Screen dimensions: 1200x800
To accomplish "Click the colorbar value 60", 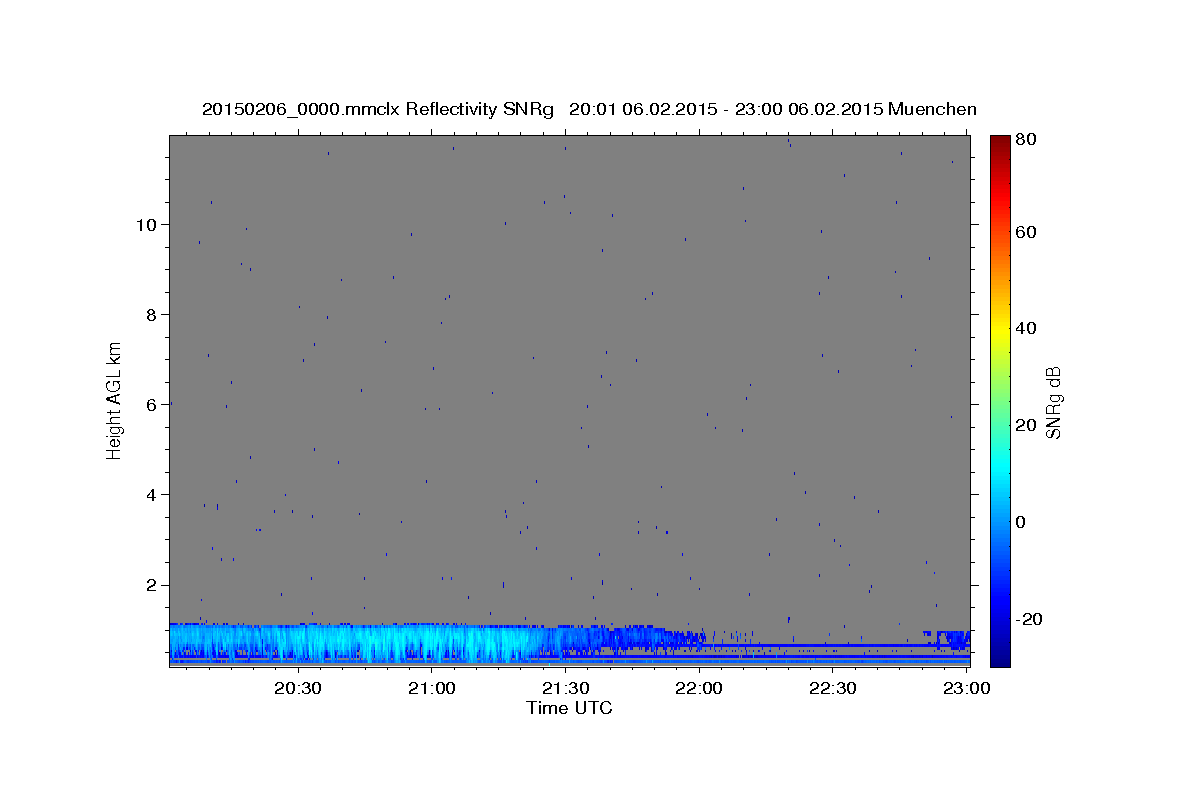I will 1027,231.
